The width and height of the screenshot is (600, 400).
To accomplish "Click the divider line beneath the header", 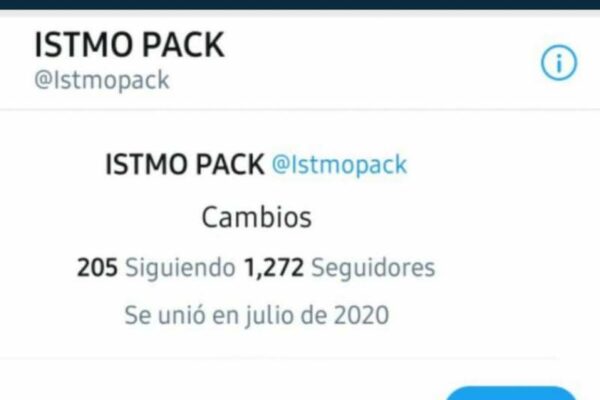I will (300, 110).
